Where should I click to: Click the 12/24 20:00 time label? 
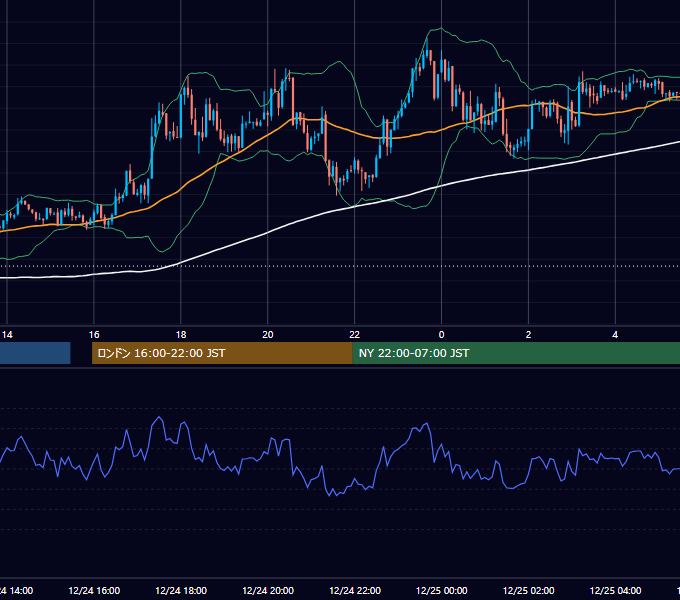pyautogui.click(x=268, y=590)
